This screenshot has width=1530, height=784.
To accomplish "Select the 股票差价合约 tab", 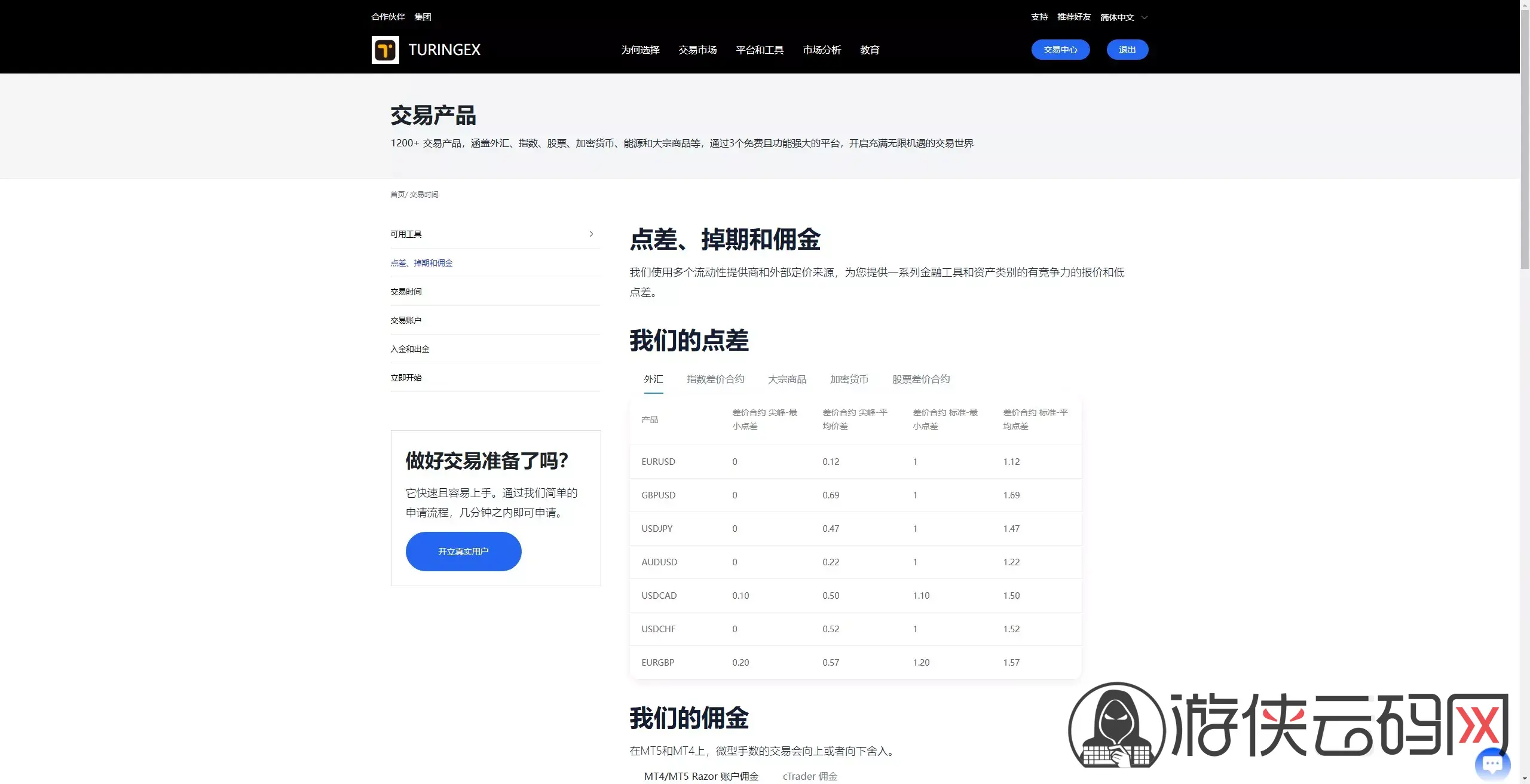I will point(921,379).
